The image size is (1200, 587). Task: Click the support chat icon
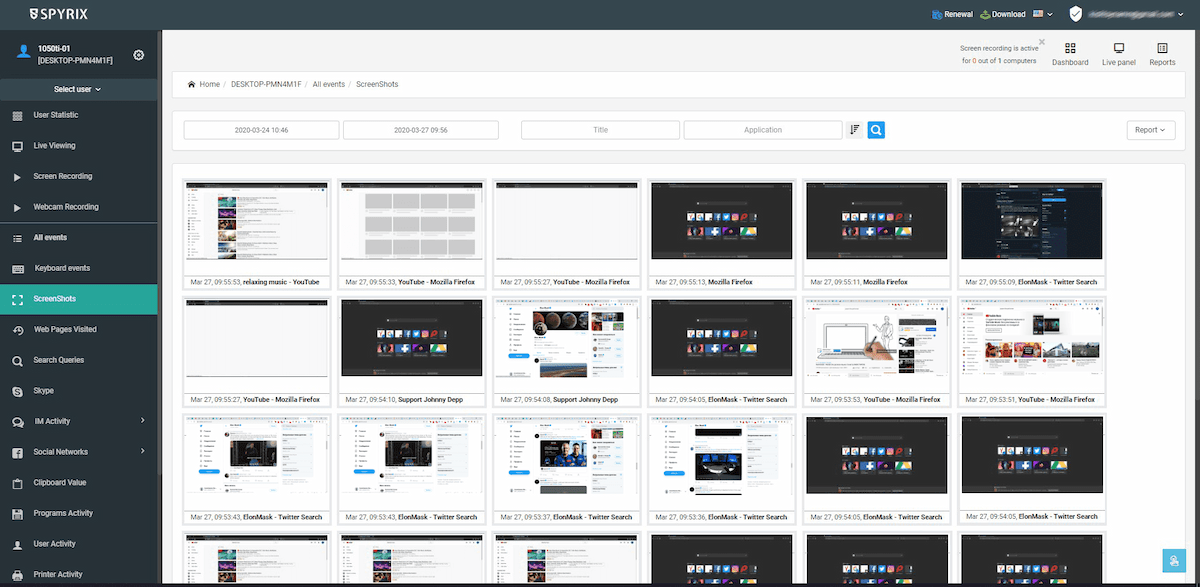click(1174, 562)
